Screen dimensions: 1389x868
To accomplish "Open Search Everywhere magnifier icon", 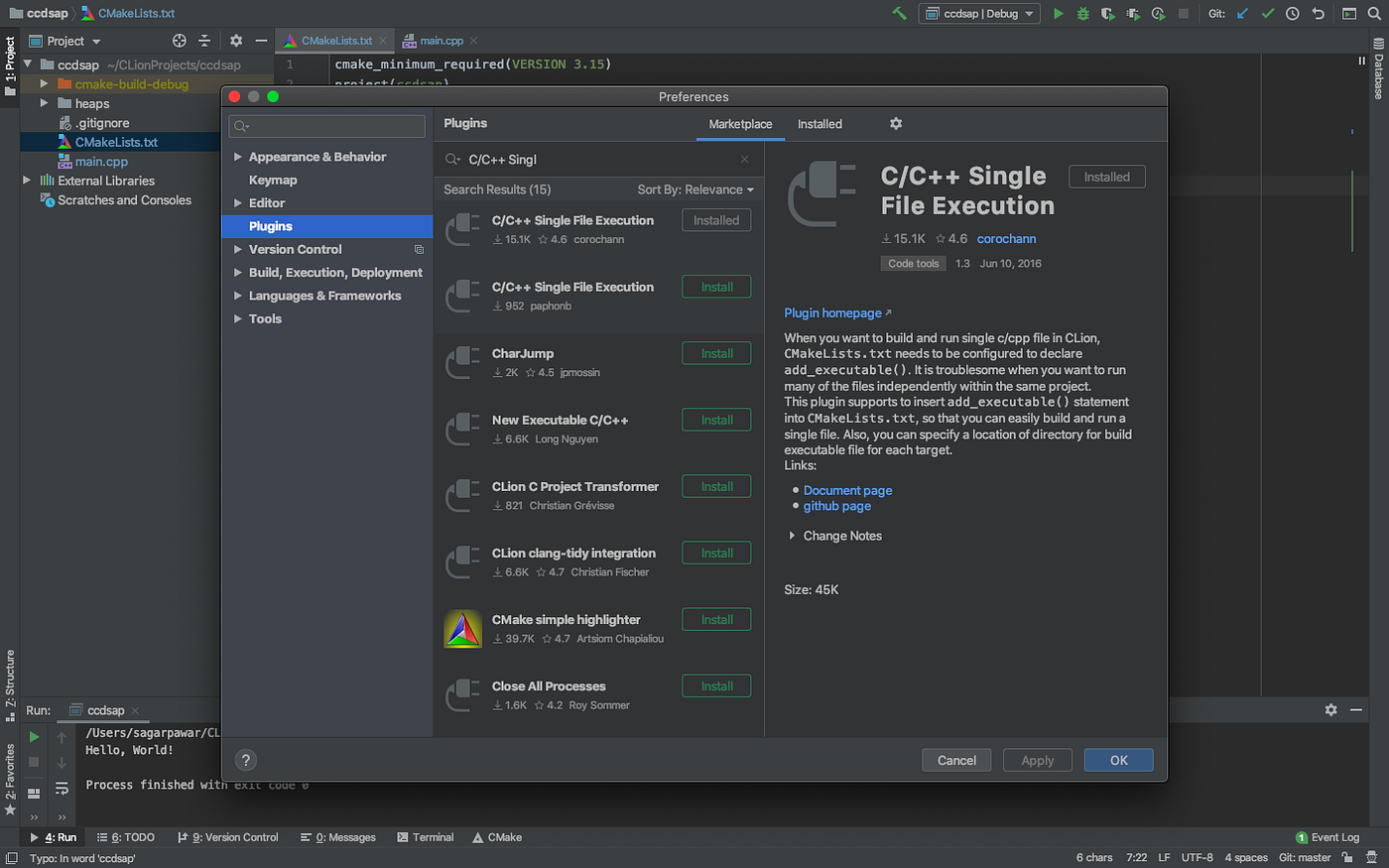I will 1374,14.
